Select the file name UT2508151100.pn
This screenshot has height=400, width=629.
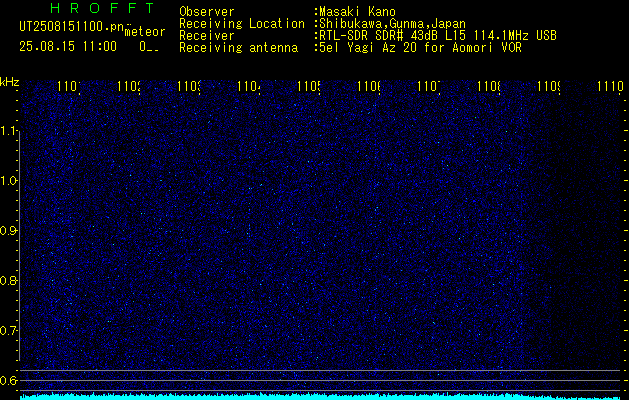pyautogui.click(x=71, y=27)
